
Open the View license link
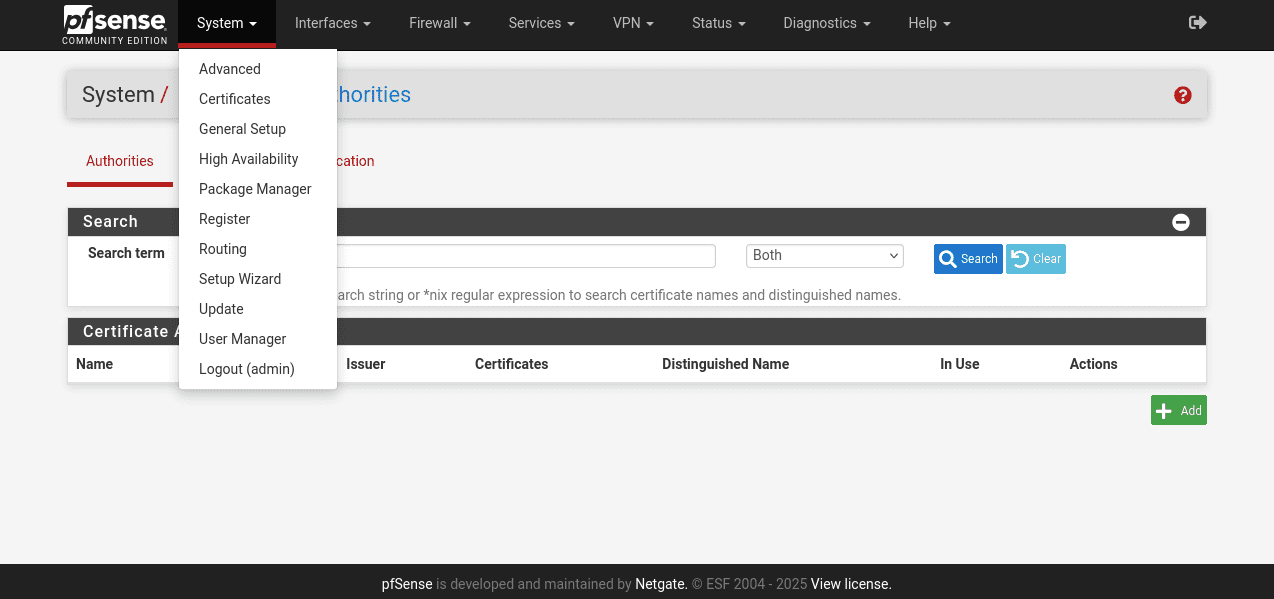(850, 584)
